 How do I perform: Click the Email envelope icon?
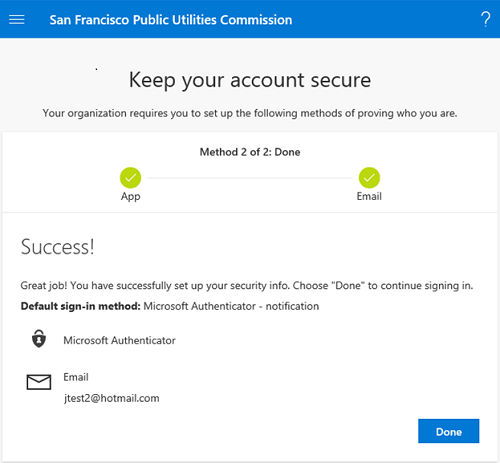(39, 382)
